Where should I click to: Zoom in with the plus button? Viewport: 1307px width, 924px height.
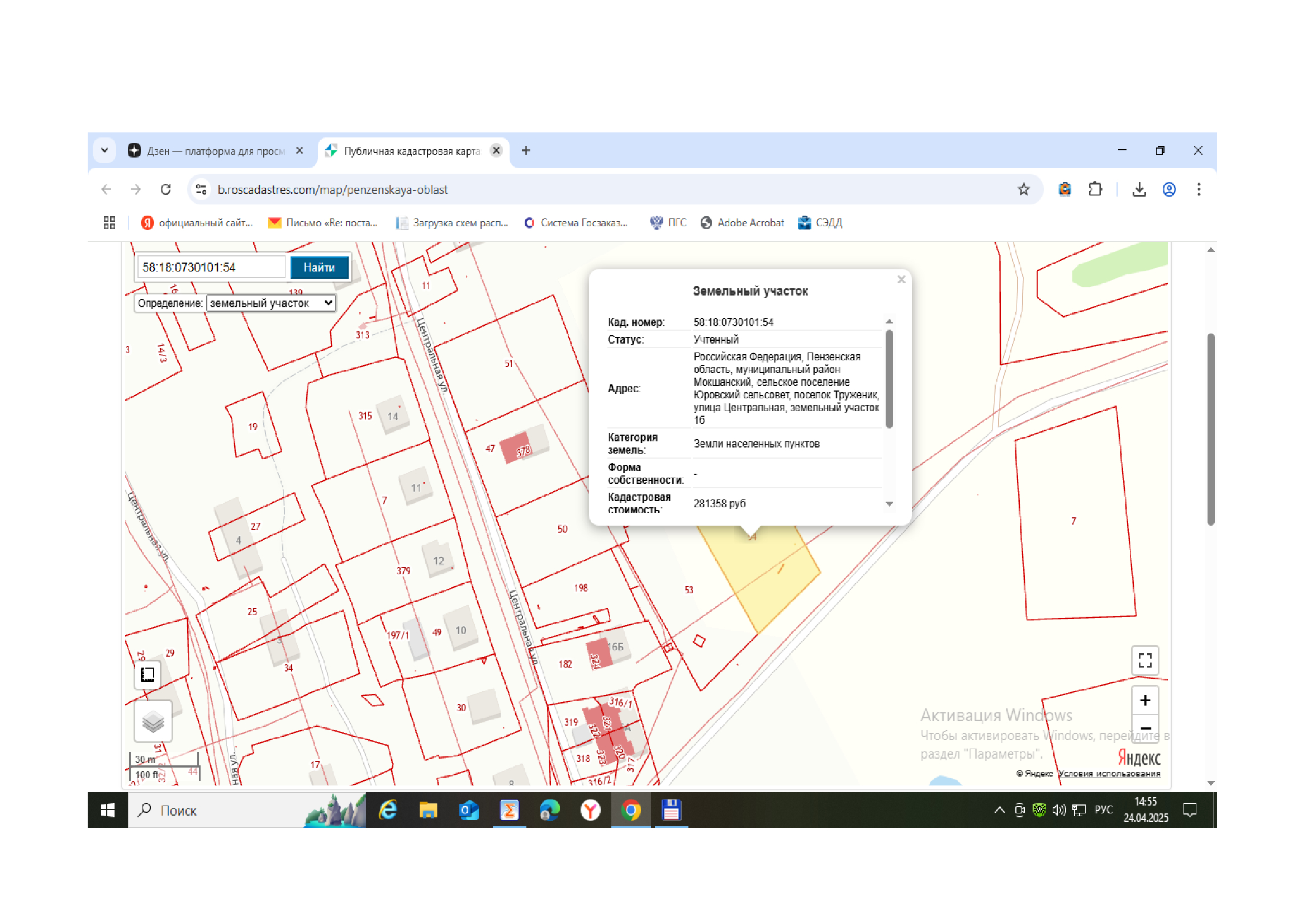tap(1145, 701)
